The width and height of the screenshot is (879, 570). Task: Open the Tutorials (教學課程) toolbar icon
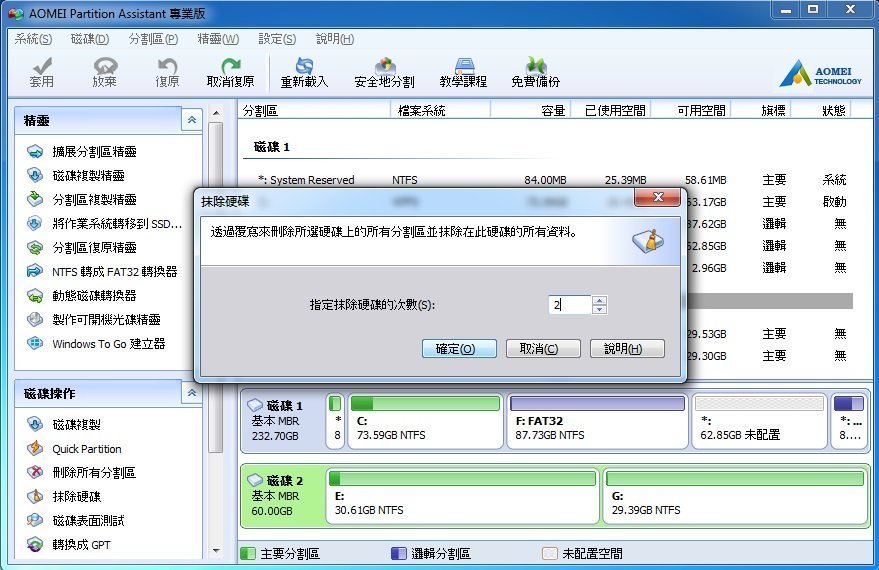click(464, 73)
